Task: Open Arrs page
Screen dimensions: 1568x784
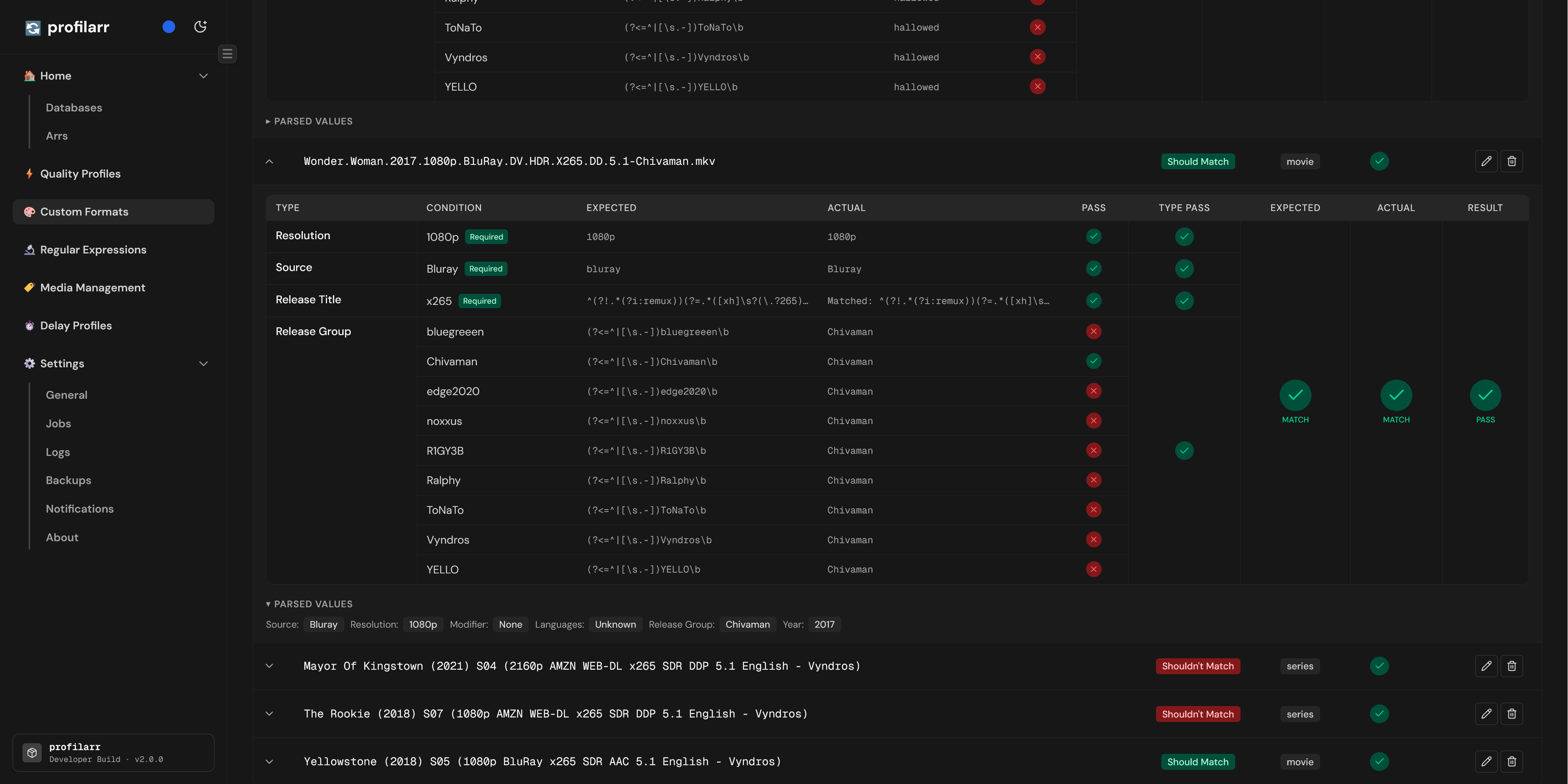Action: pyautogui.click(x=57, y=136)
